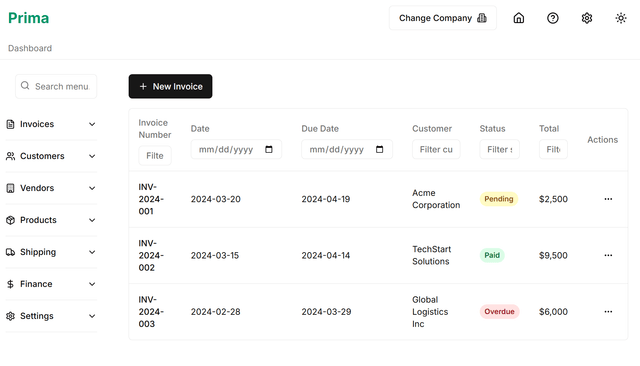Click the Invoices document icon in sidebar
The width and height of the screenshot is (640, 366).
pyautogui.click(x=11, y=124)
